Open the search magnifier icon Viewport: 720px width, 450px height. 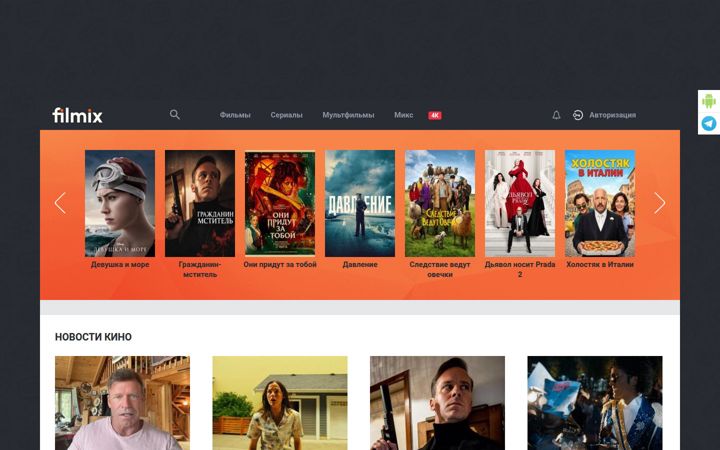174,115
